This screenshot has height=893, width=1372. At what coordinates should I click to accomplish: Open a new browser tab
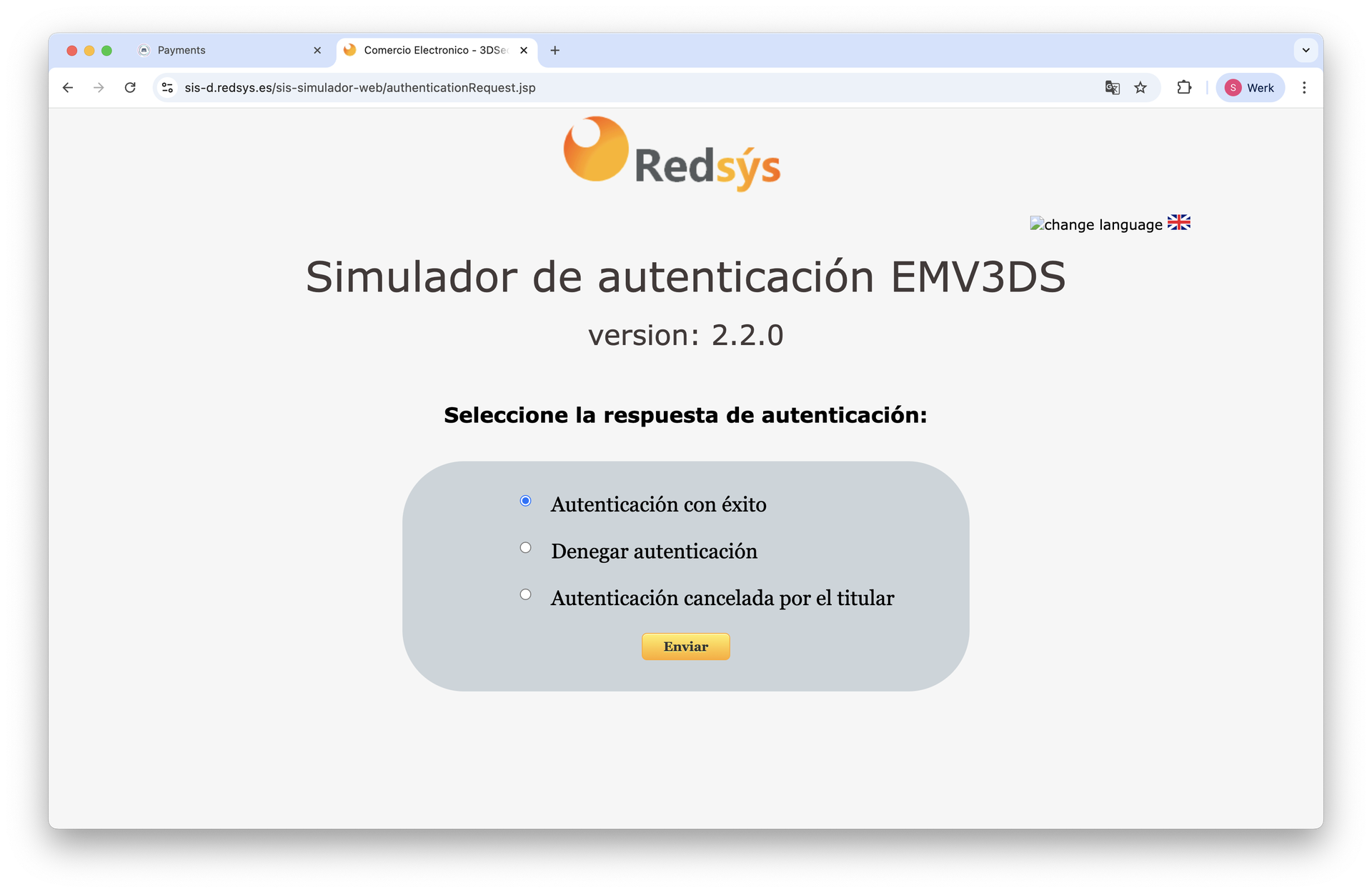555,50
